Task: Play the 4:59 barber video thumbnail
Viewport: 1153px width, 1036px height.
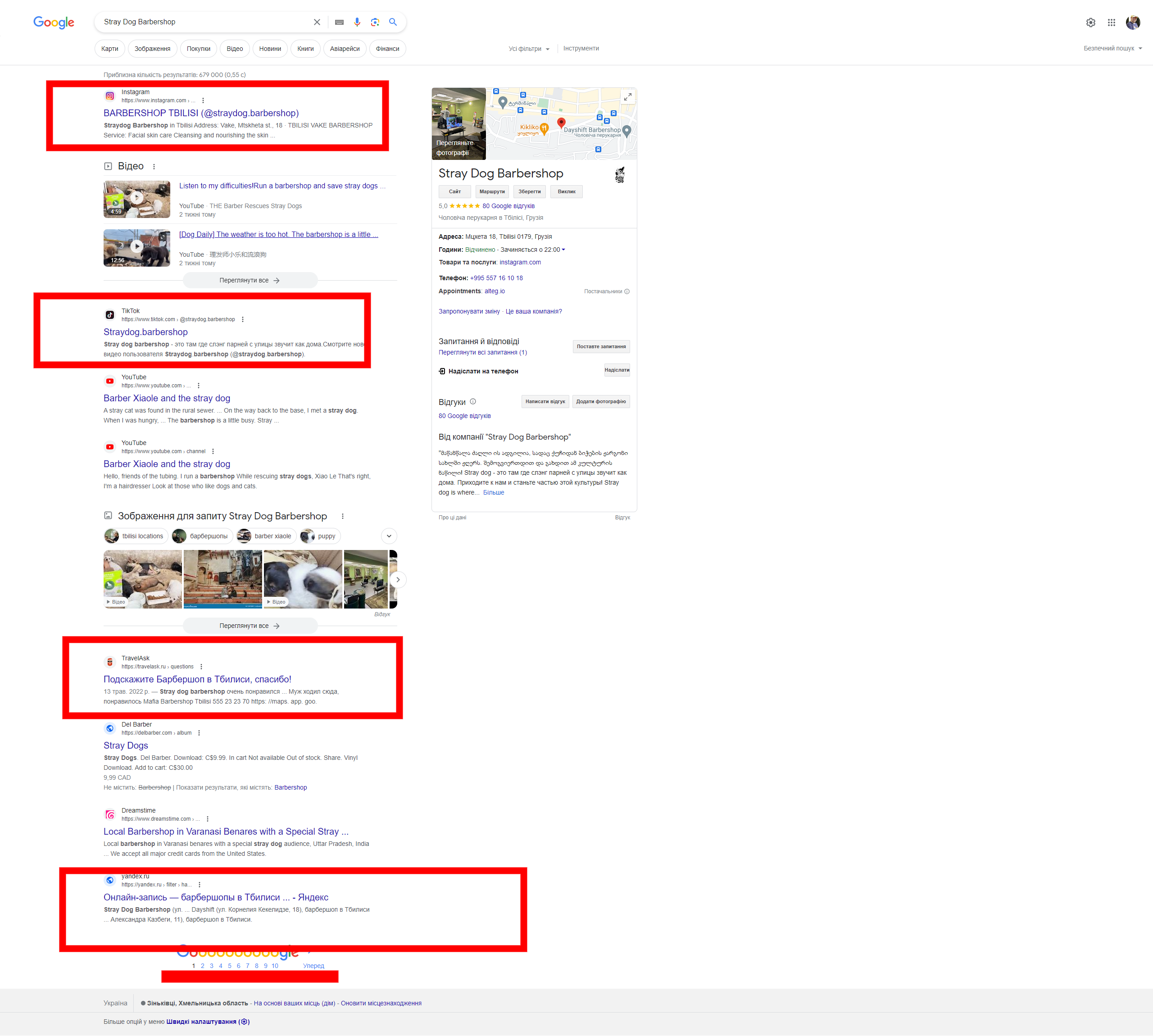Action: coord(136,199)
